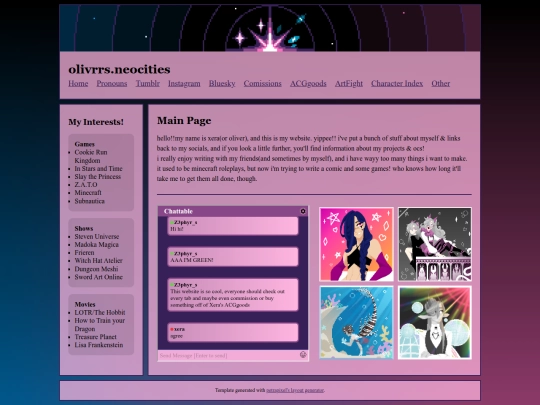
Task: Click the Shows section heading
Action: pos(84,228)
